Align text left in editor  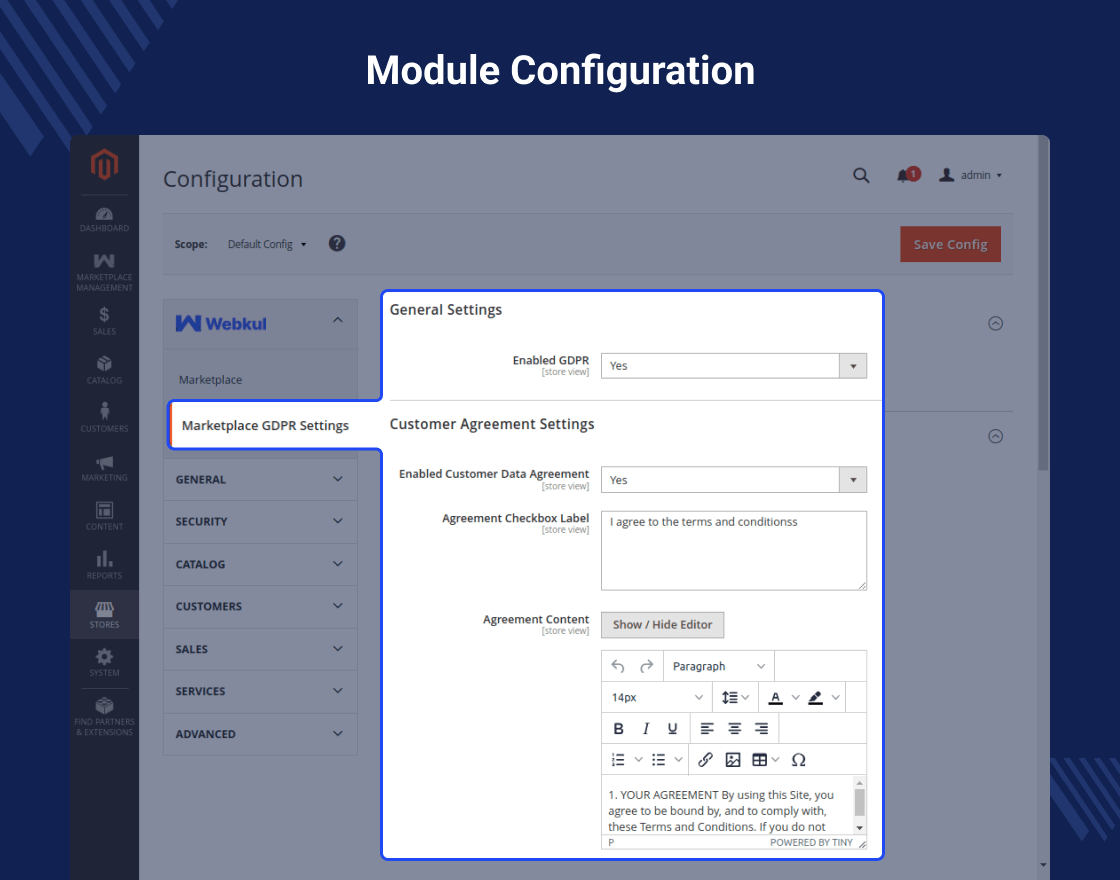[x=707, y=729]
